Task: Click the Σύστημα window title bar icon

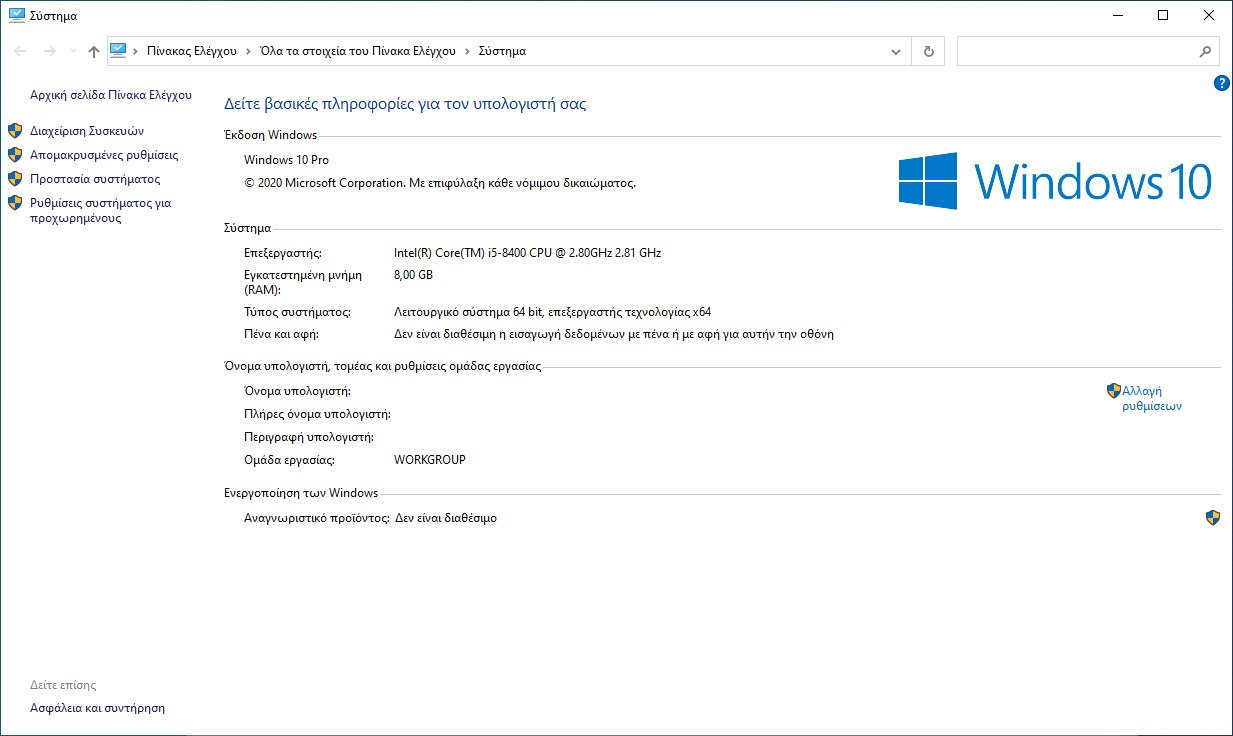Action: tap(16, 15)
